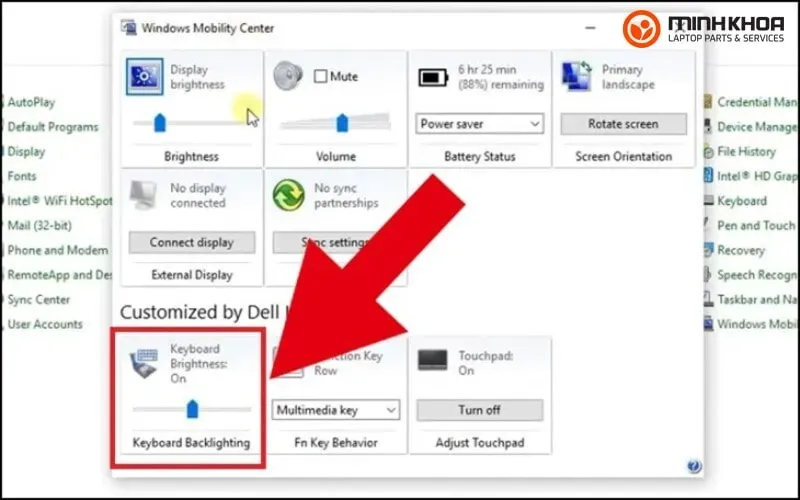This screenshot has height=500, width=800.
Task: Turn off the touchpad
Action: (x=479, y=410)
